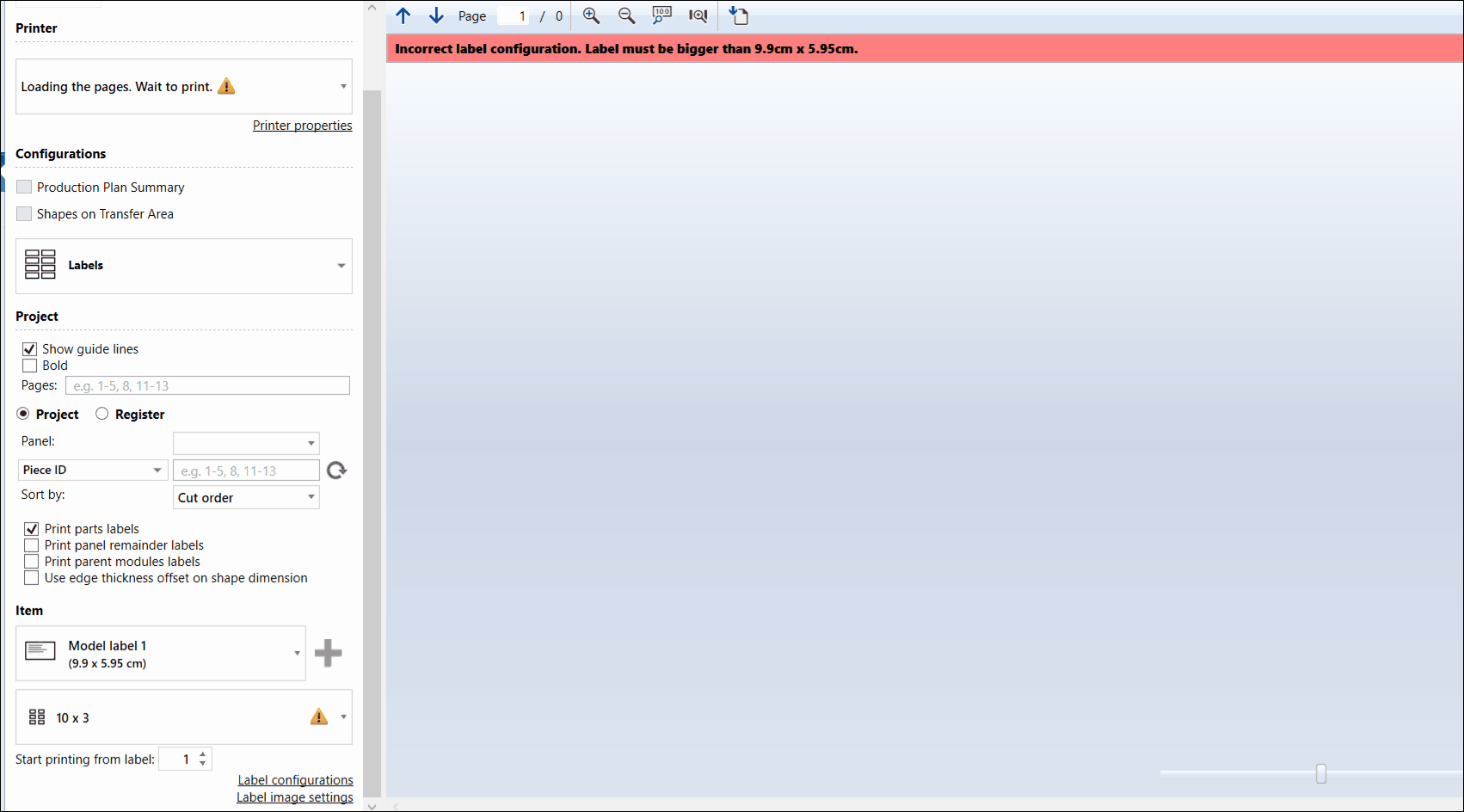Rotate the page orientation icon
Screen dimensions: 1464x812
pyautogui.click(x=739, y=15)
